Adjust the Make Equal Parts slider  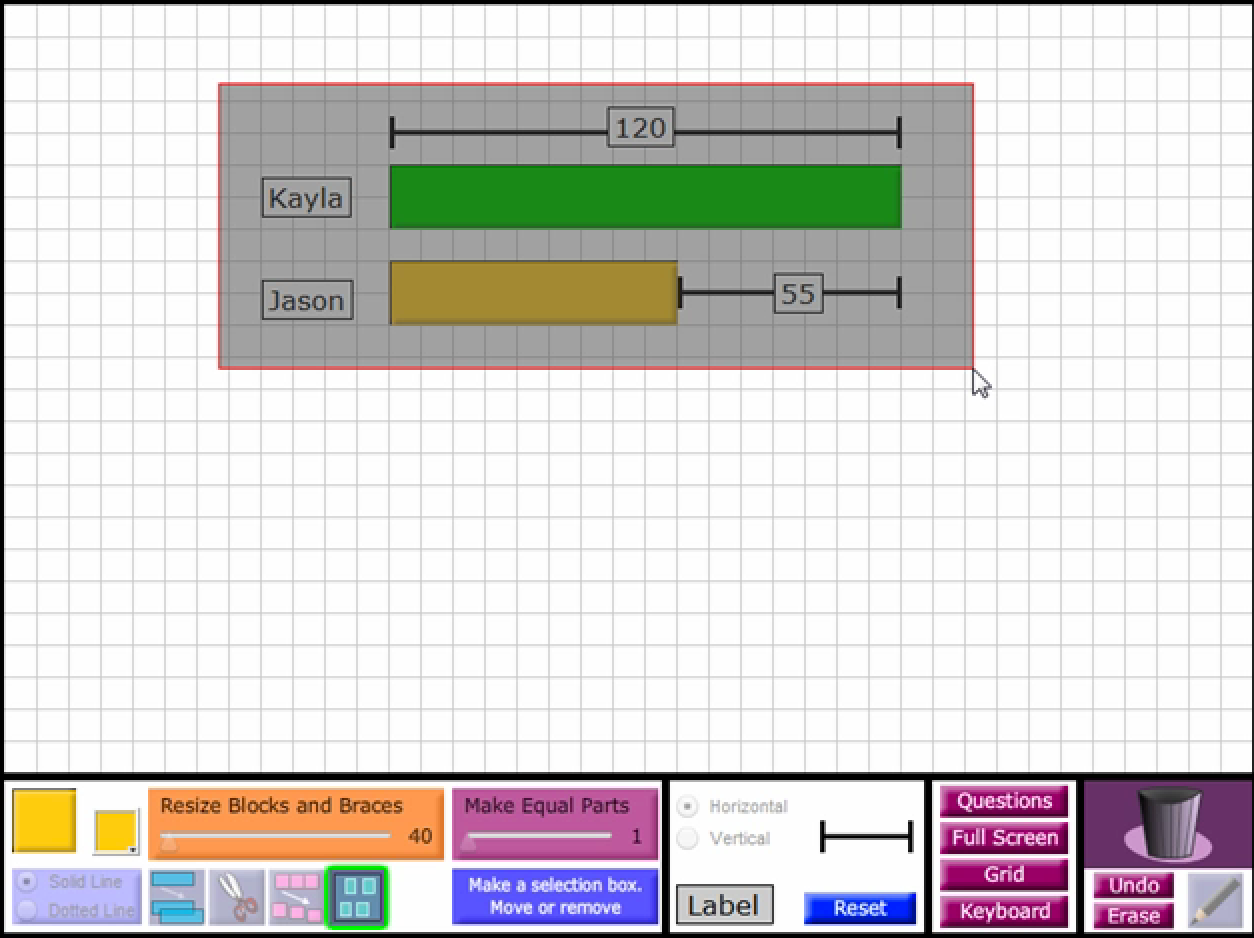click(x=540, y=837)
